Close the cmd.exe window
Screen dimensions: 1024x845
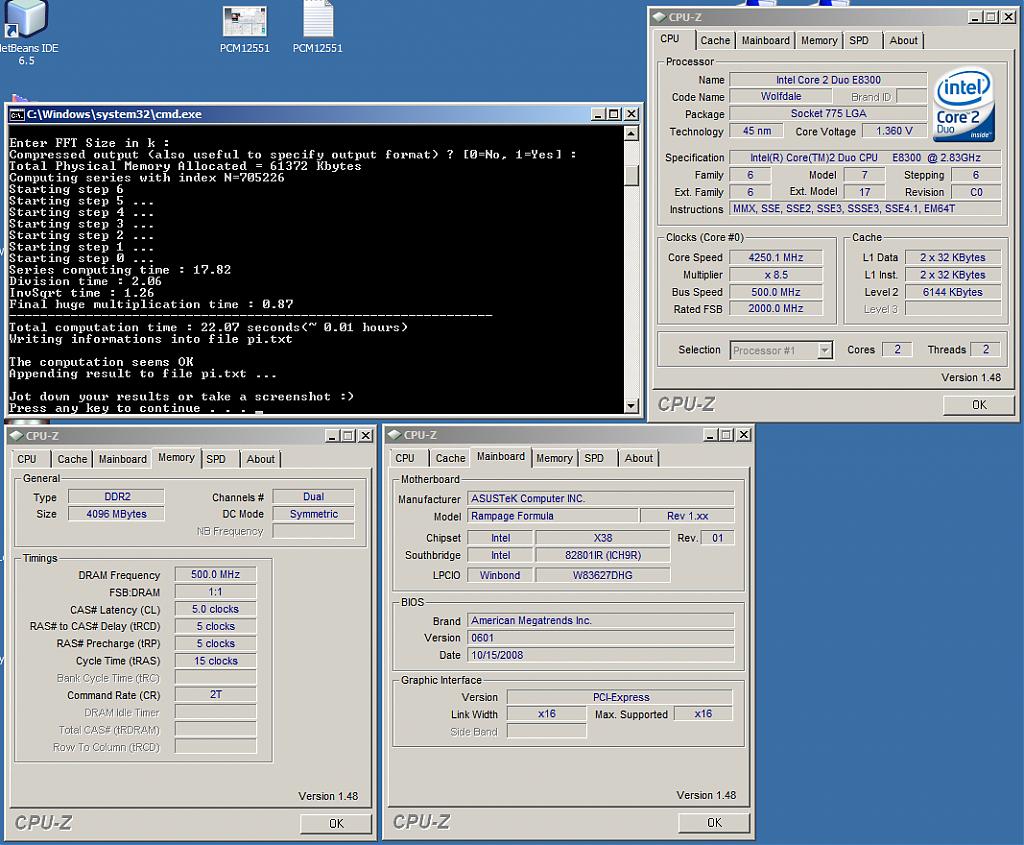coord(631,114)
